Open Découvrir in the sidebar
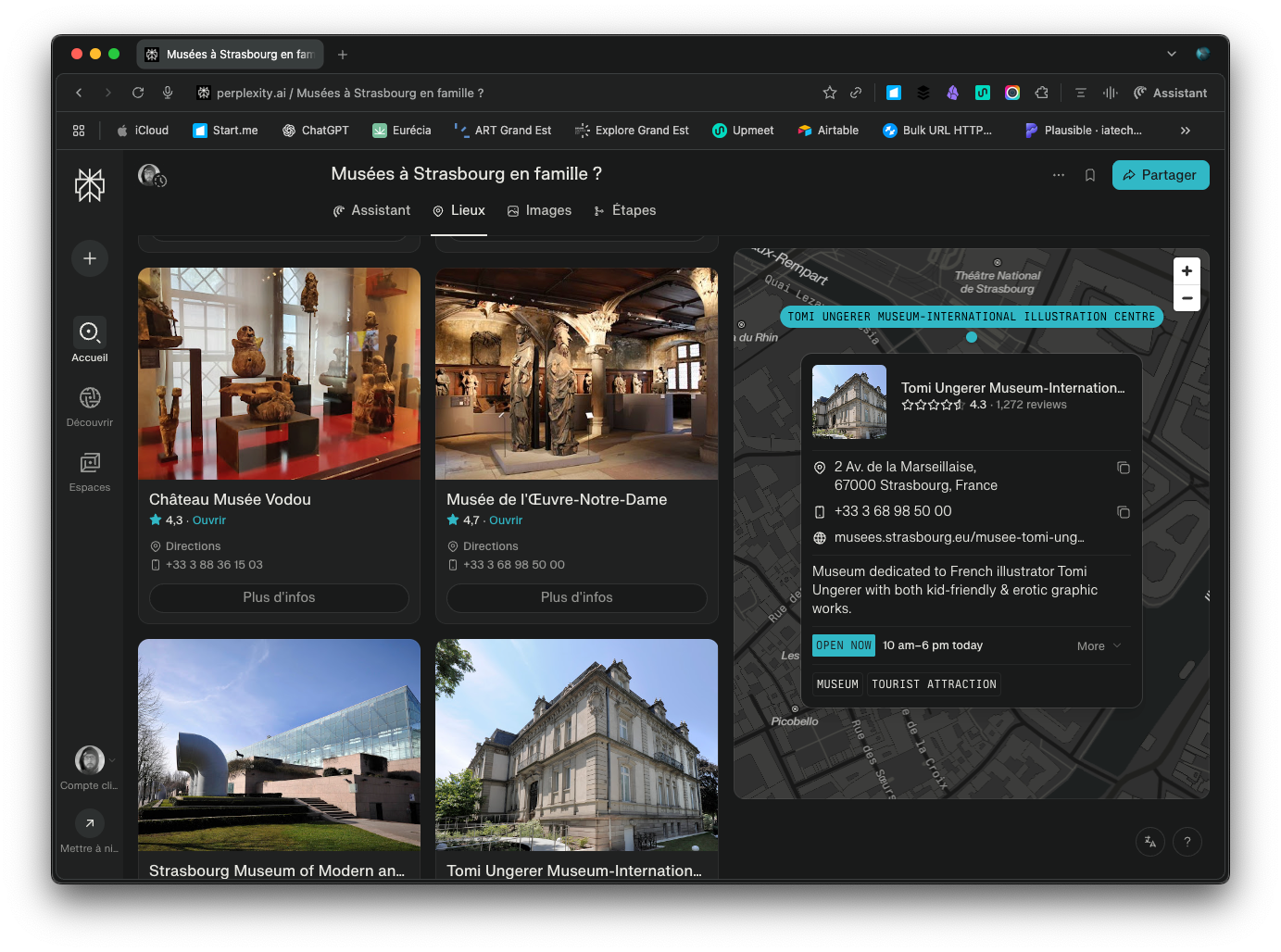The width and height of the screenshot is (1281, 952). coord(90,407)
